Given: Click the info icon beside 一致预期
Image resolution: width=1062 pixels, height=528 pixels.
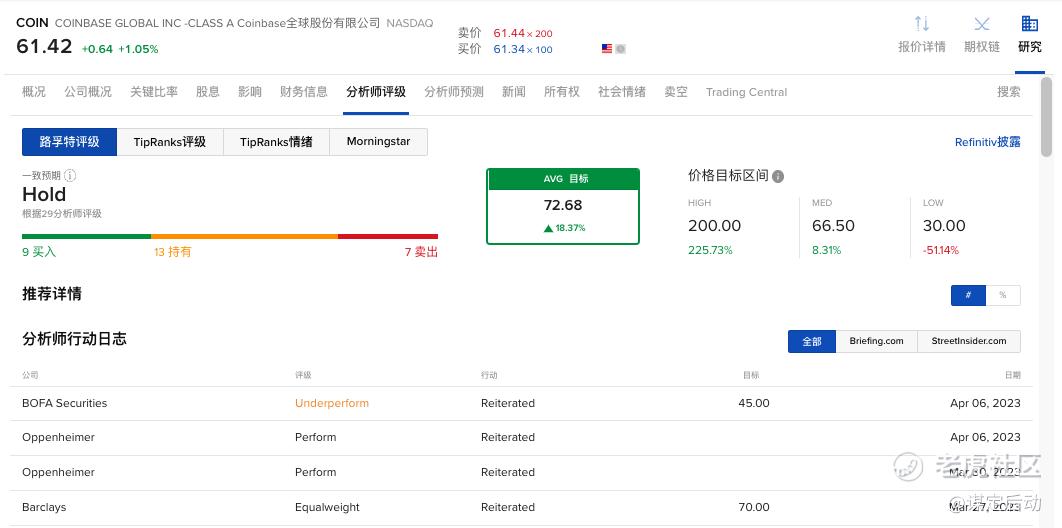Looking at the screenshot, I should 70,175.
